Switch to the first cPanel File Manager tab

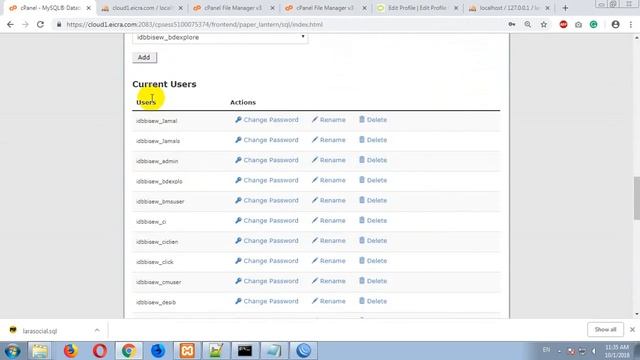point(233,8)
